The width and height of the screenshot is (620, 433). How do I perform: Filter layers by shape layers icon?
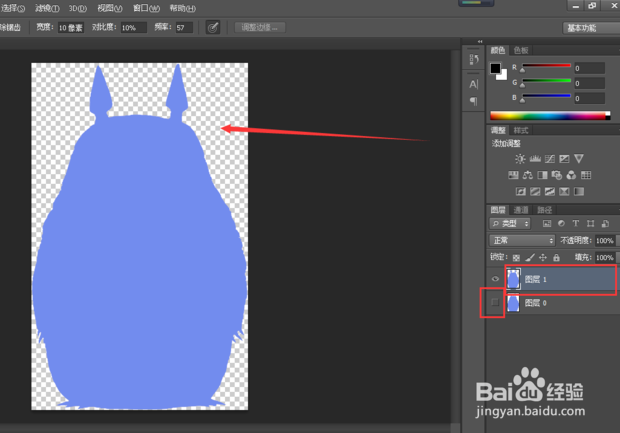coord(590,224)
